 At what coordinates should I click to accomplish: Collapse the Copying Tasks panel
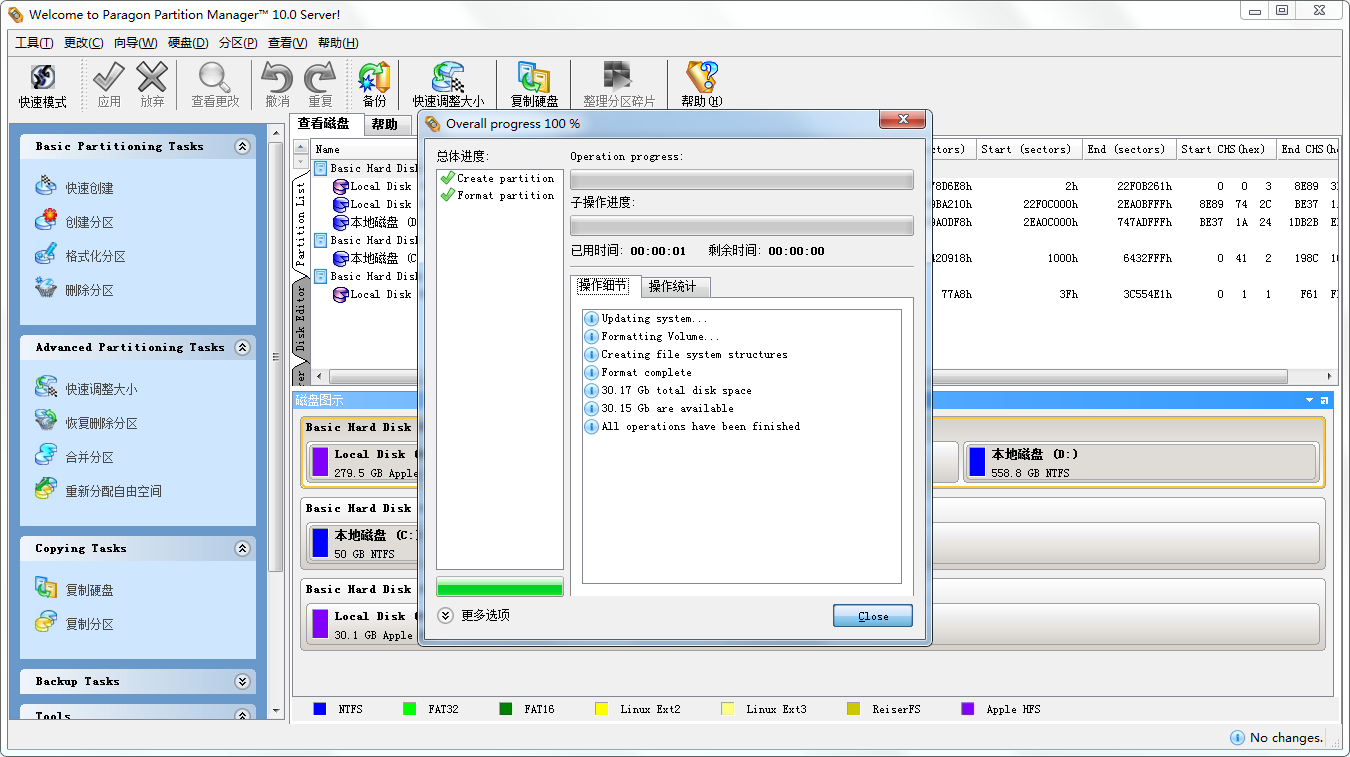click(242, 548)
